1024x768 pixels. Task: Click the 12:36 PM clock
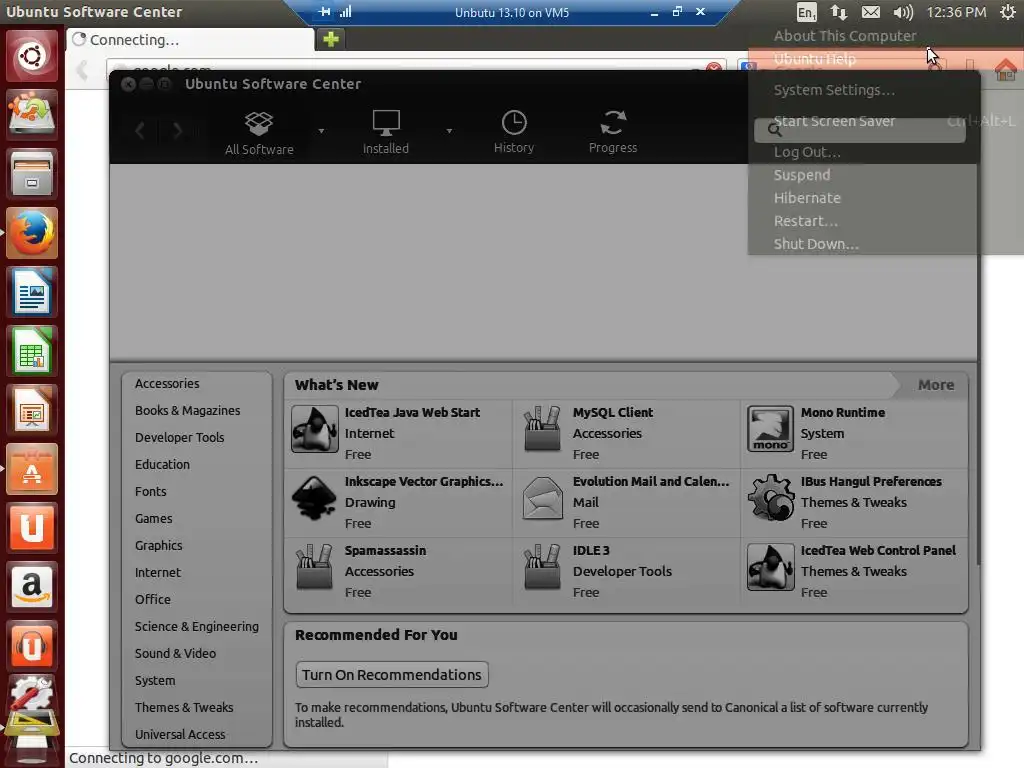click(956, 12)
